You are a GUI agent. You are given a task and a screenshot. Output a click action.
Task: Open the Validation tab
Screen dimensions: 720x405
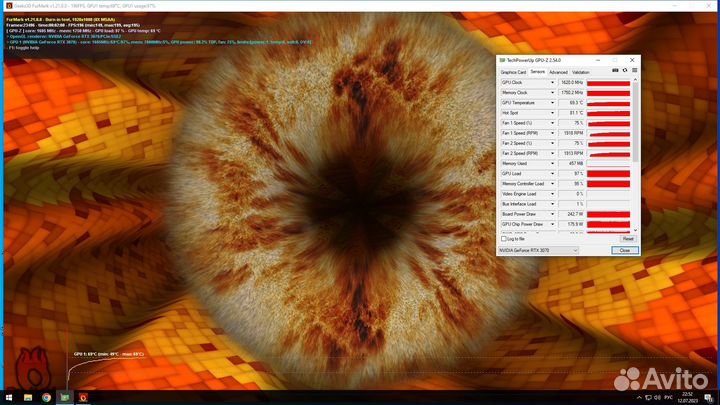(x=581, y=72)
